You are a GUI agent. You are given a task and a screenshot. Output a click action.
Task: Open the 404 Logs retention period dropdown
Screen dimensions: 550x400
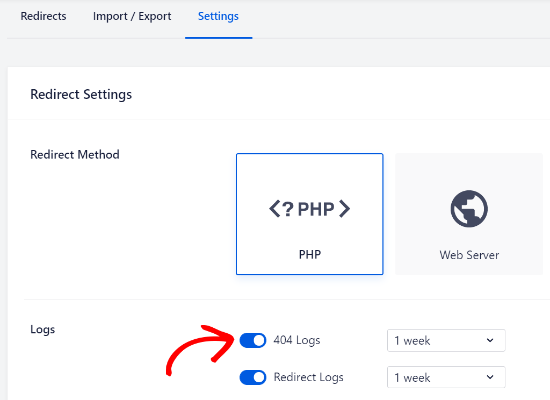(x=446, y=340)
